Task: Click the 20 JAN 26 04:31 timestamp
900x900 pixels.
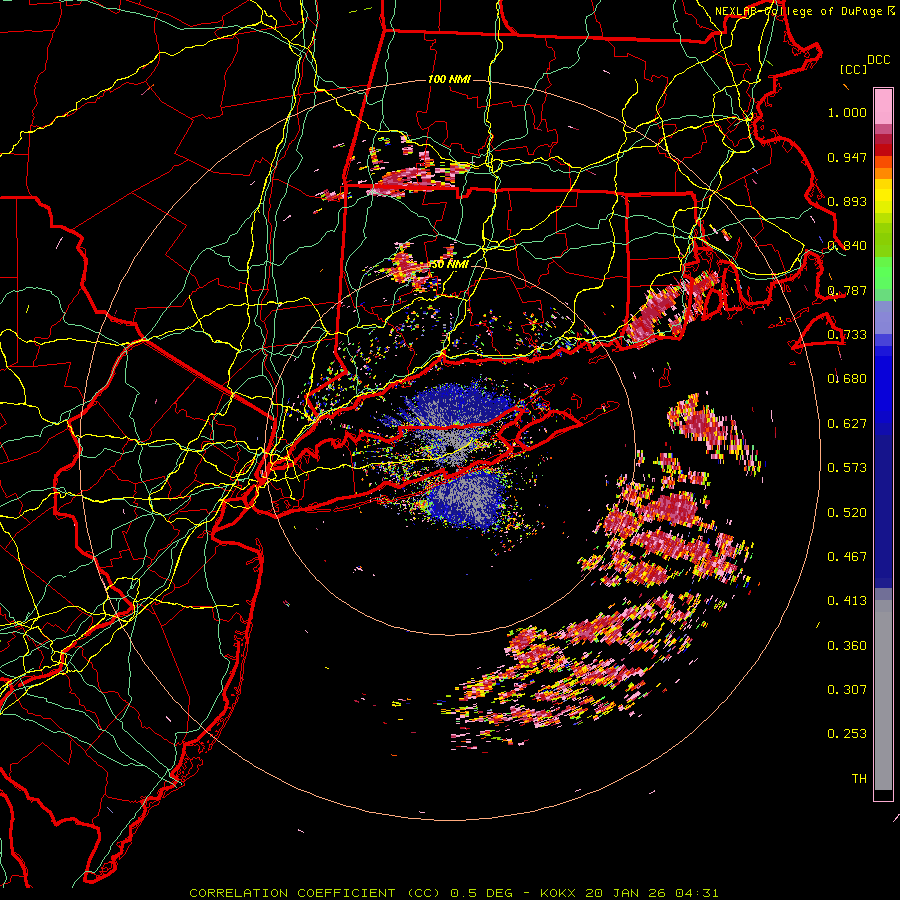Action: [x=651, y=893]
